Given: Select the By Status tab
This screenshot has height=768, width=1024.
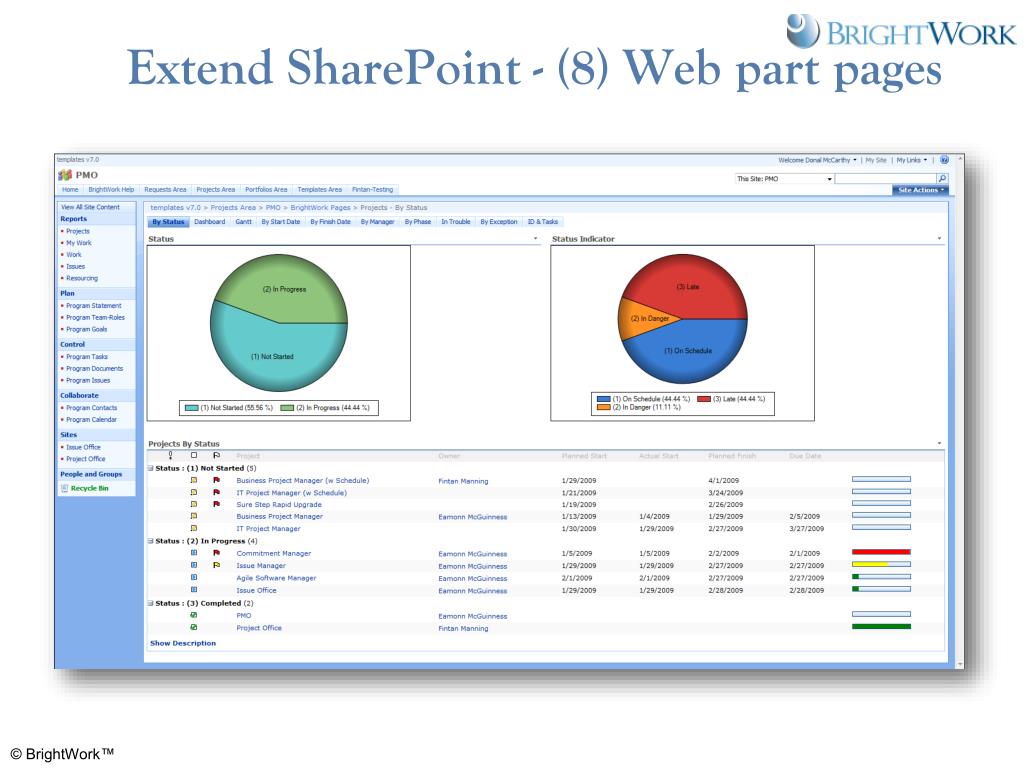Looking at the screenshot, I should [168, 222].
